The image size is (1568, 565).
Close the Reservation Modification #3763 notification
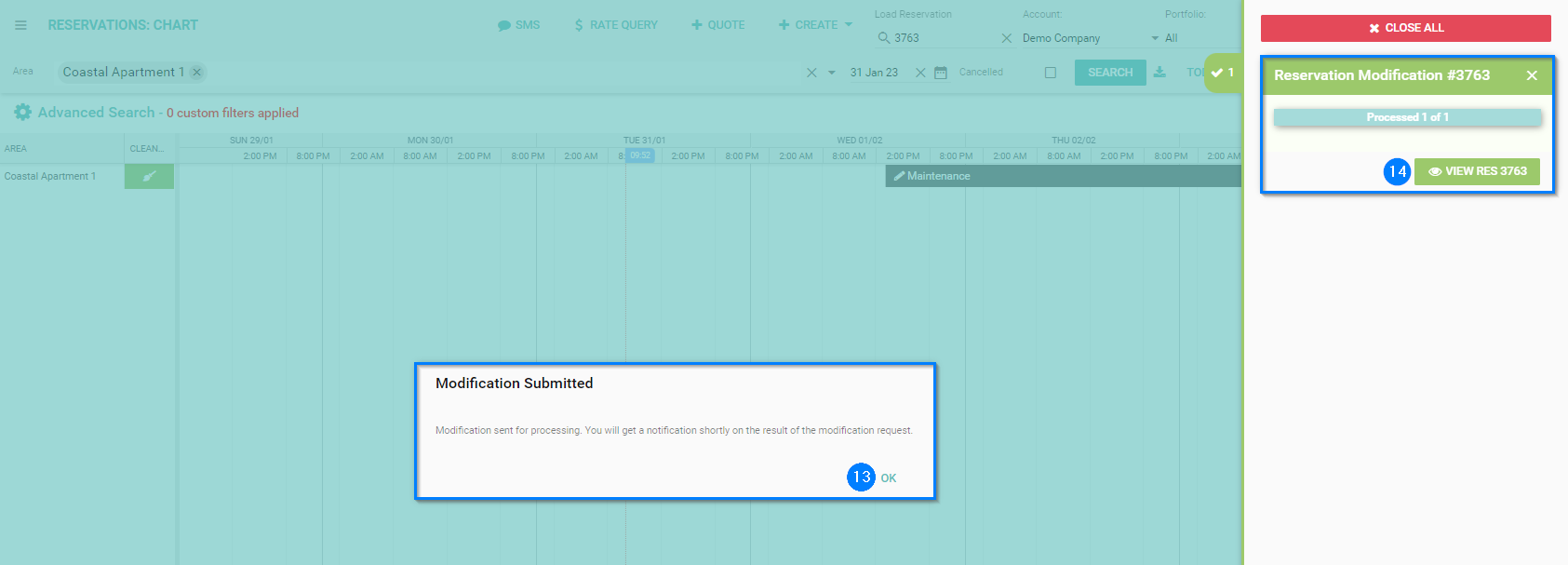pos(1532,75)
